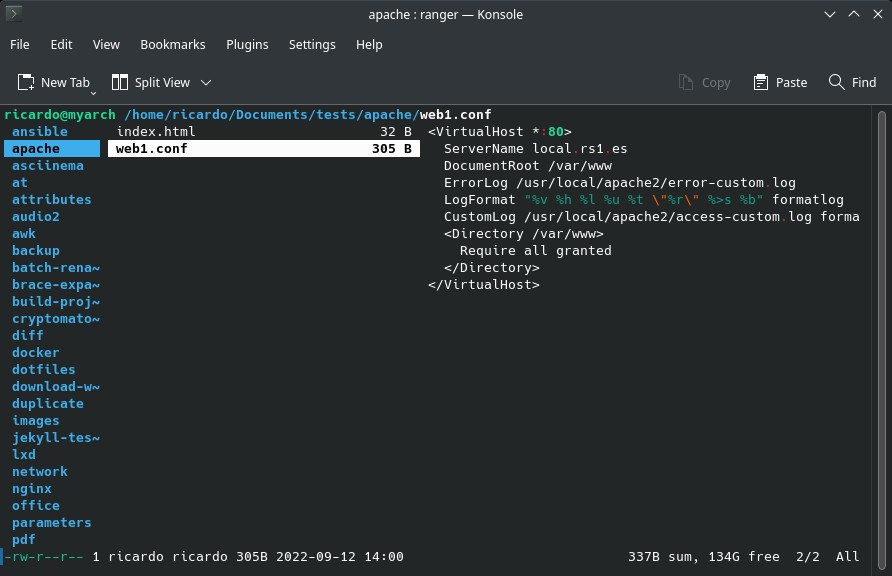Open the View menu
The height and width of the screenshot is (576, 892).
(x=106, y=44)
